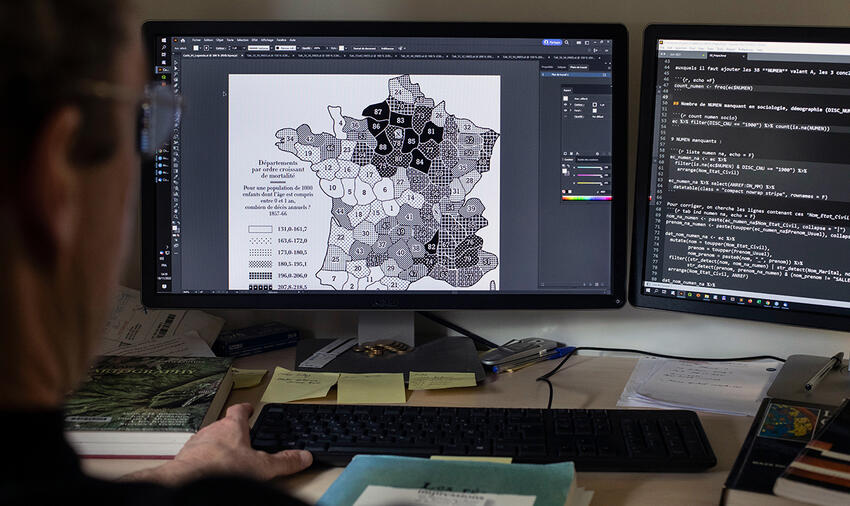This screenshot has width=850, height=506.
Task: Click the blue Partager button
Action: coord(552,42)
